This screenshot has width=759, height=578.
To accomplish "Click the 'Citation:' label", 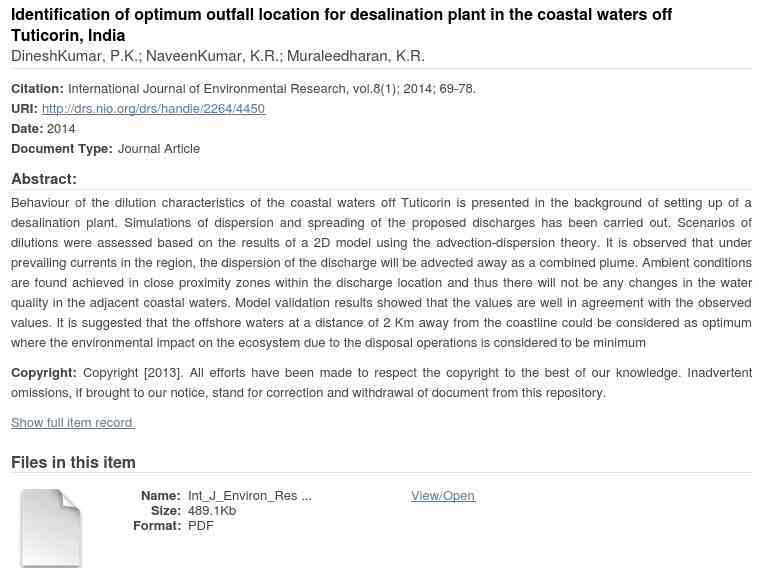I will point(37,89).
